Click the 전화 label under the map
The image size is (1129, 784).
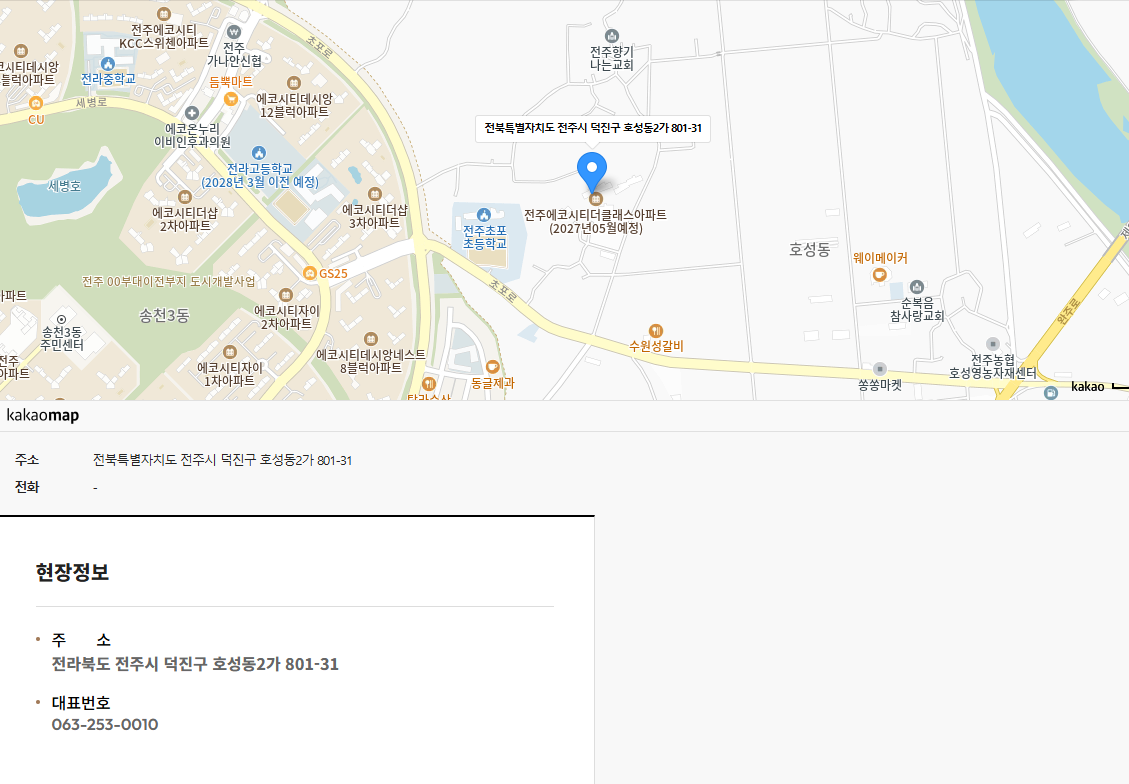(x=27, y=487)
